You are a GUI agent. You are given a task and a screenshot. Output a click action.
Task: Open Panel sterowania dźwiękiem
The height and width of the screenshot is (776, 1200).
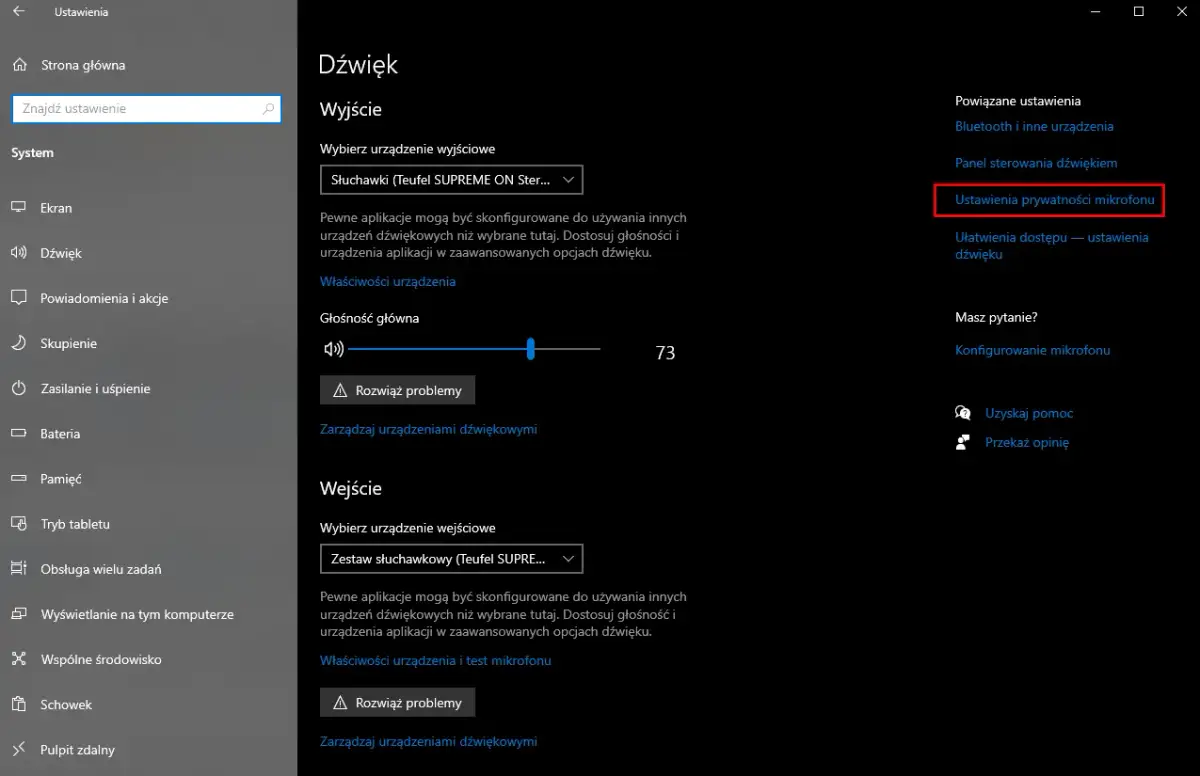1034,162
